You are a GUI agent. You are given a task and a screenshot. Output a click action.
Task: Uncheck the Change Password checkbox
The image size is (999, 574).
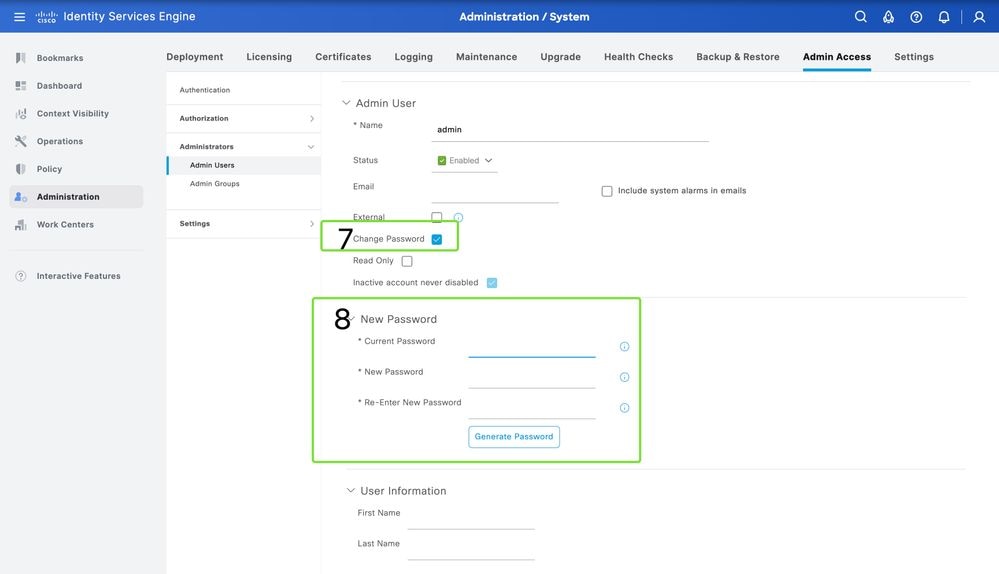(x=437, y=240)
